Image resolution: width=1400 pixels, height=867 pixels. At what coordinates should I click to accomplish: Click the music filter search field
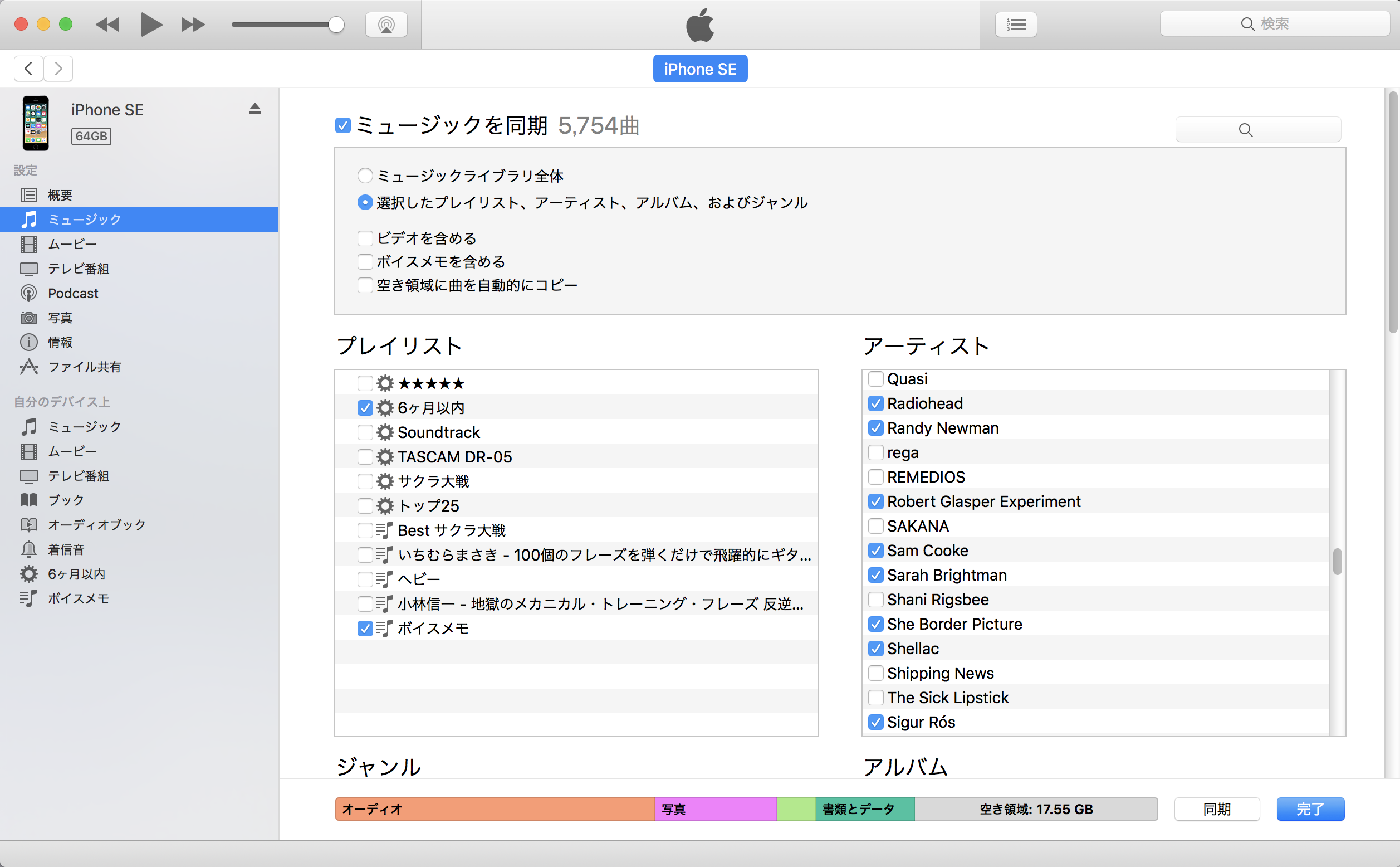(1258, 130)
